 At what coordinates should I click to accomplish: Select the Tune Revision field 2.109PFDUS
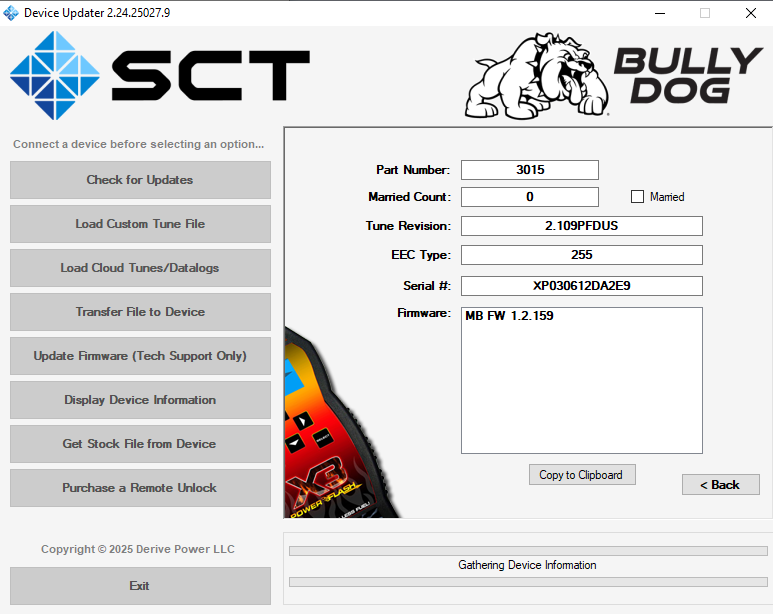(x=582, y=226)
